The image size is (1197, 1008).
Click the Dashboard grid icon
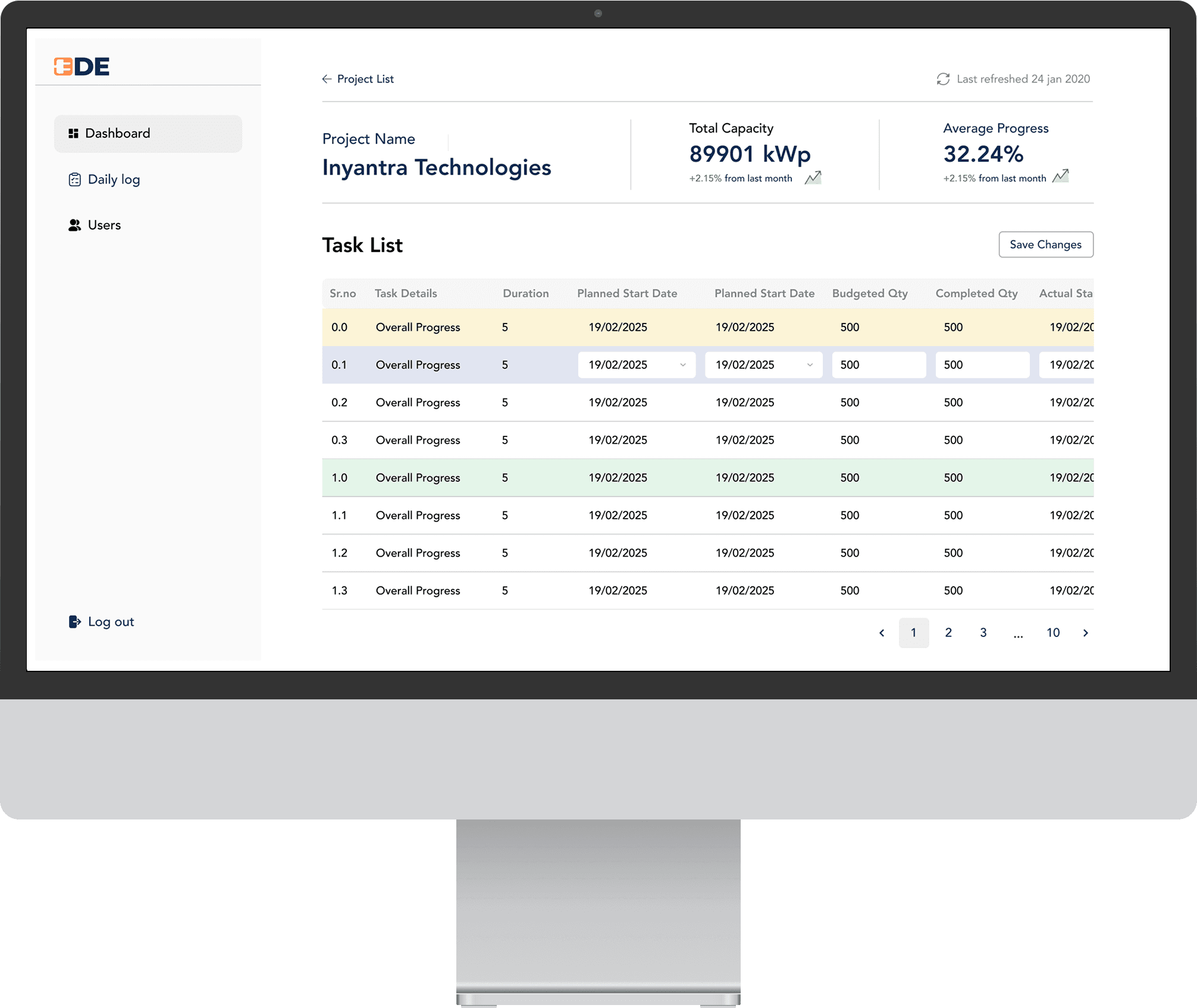74,133
